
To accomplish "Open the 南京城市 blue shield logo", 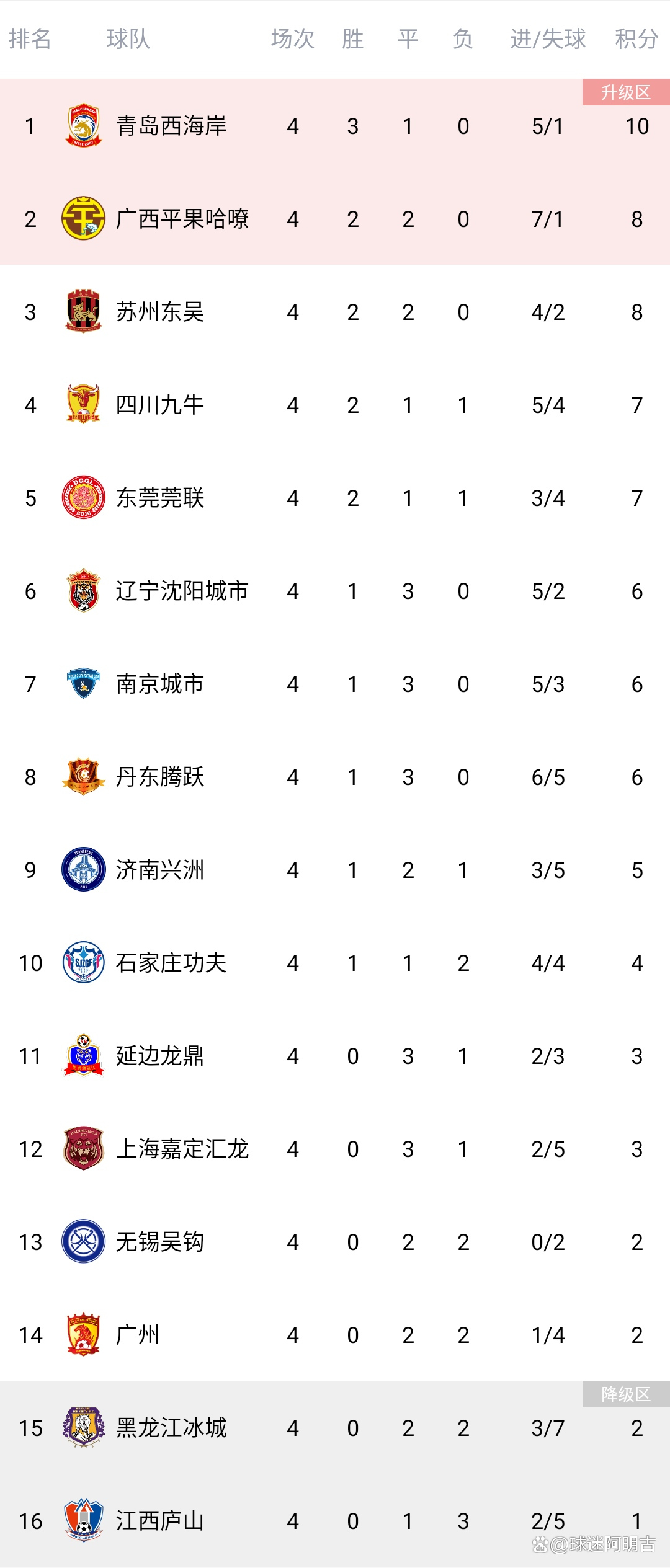I will point(83,683).
